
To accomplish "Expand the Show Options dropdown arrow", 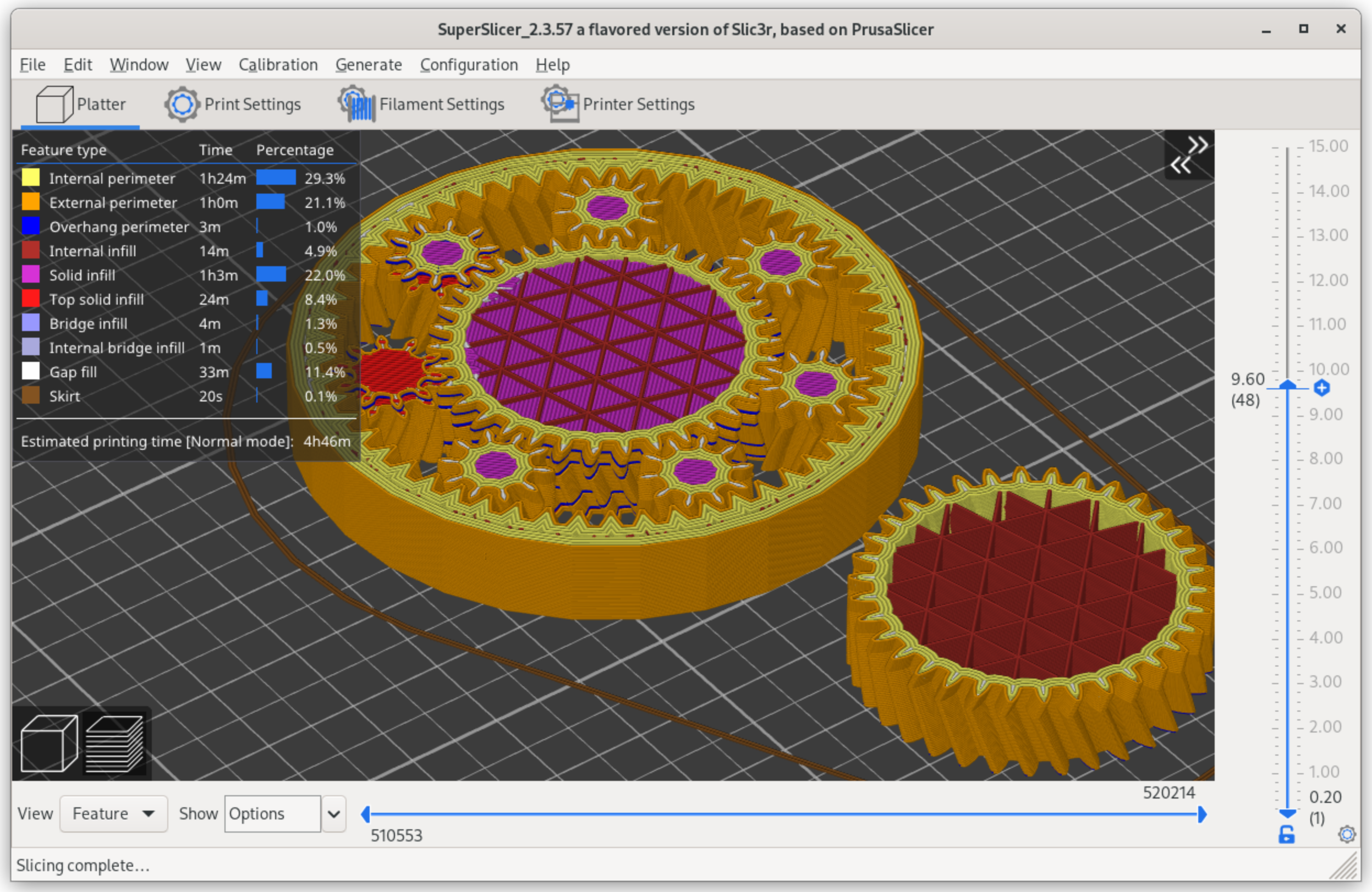I will (x=334, y=813).
